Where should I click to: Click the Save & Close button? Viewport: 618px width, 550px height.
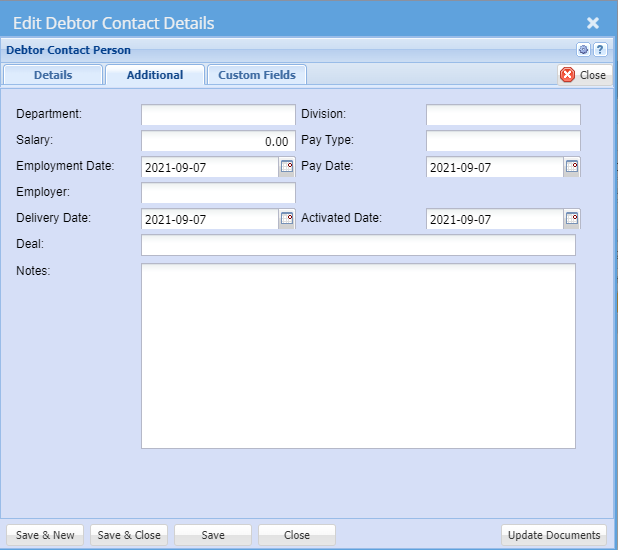[129, 535]
